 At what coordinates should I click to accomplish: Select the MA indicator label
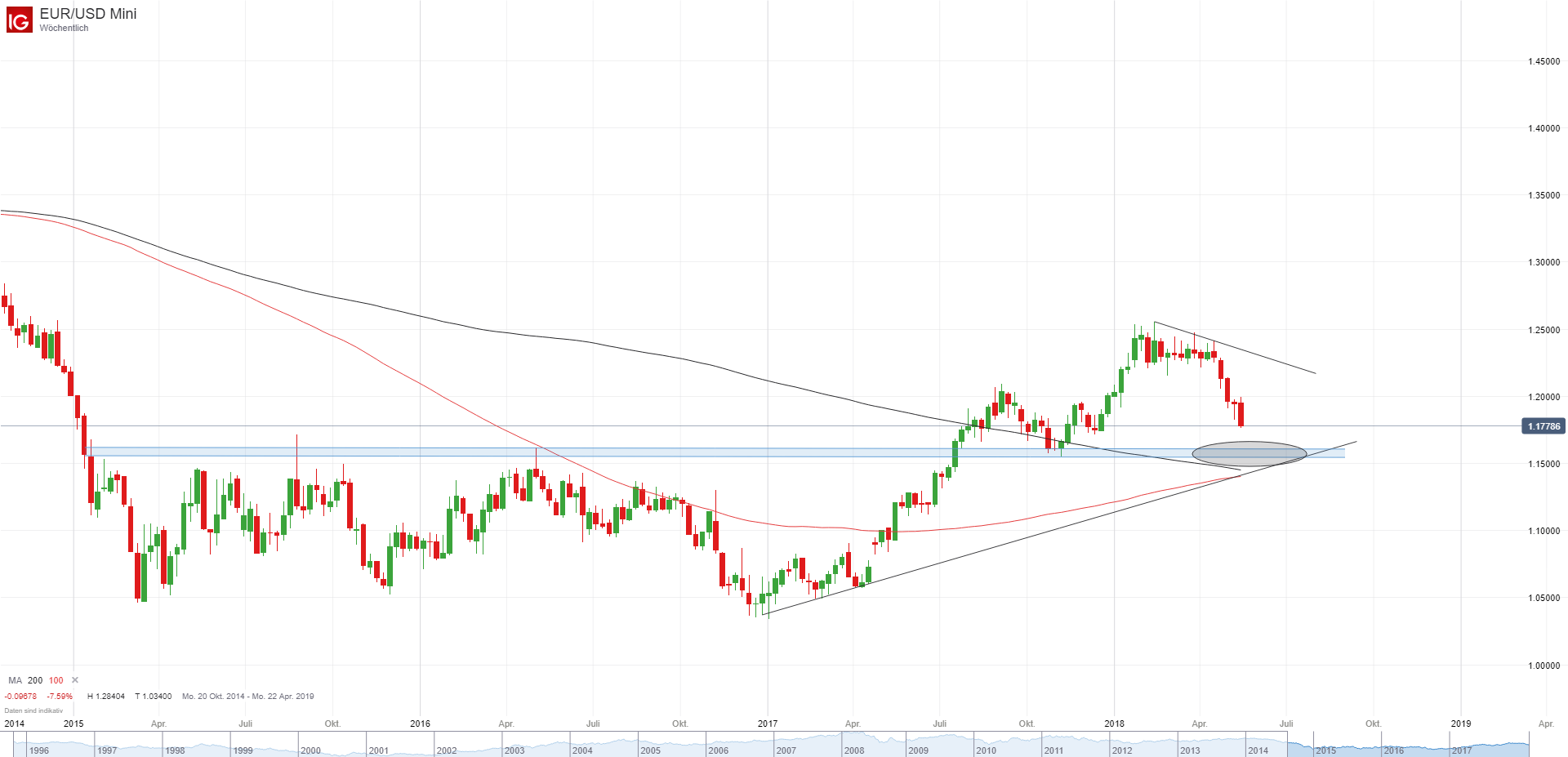(15, 680)
